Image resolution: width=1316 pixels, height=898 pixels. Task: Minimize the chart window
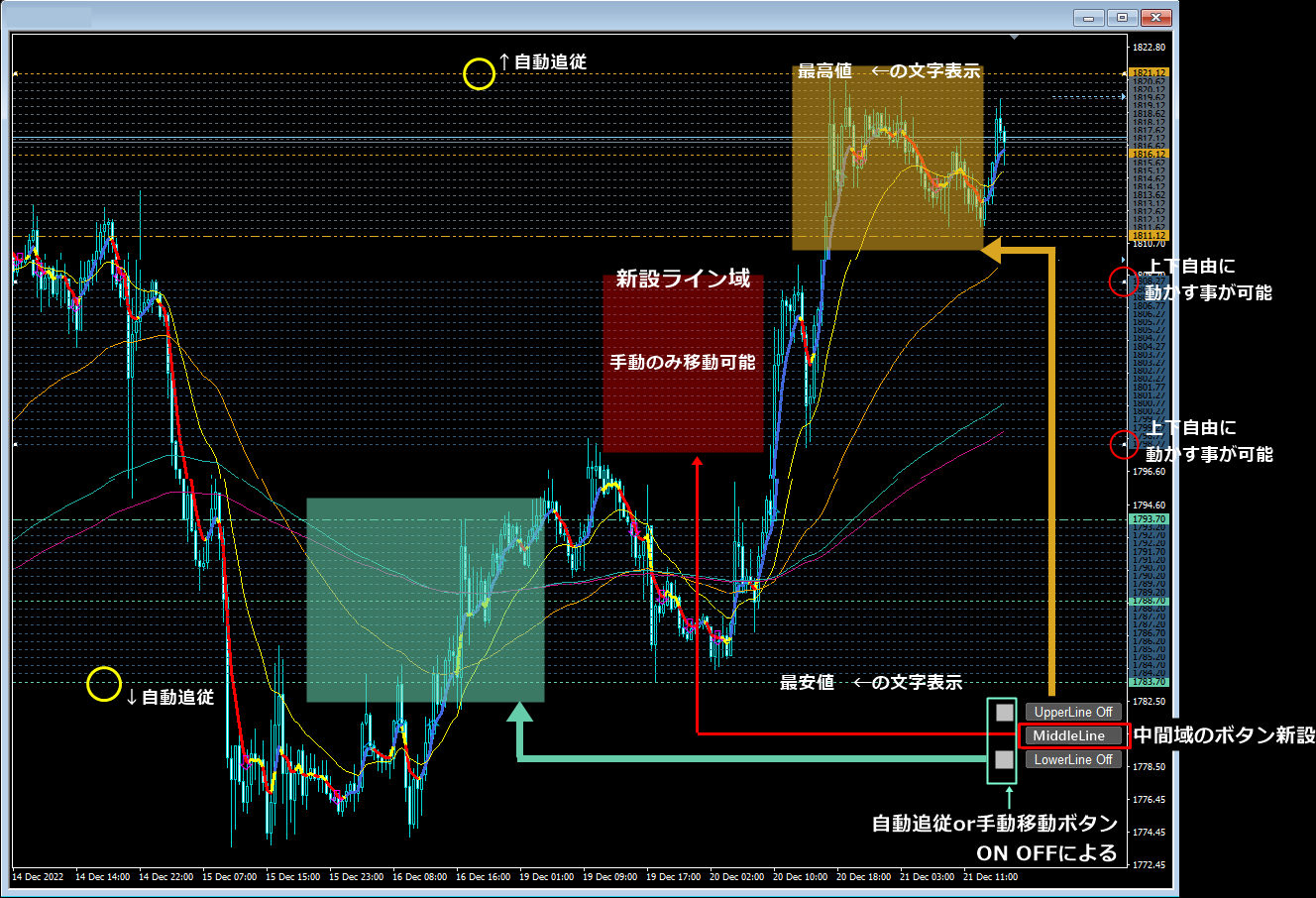tap(1089, 17)
